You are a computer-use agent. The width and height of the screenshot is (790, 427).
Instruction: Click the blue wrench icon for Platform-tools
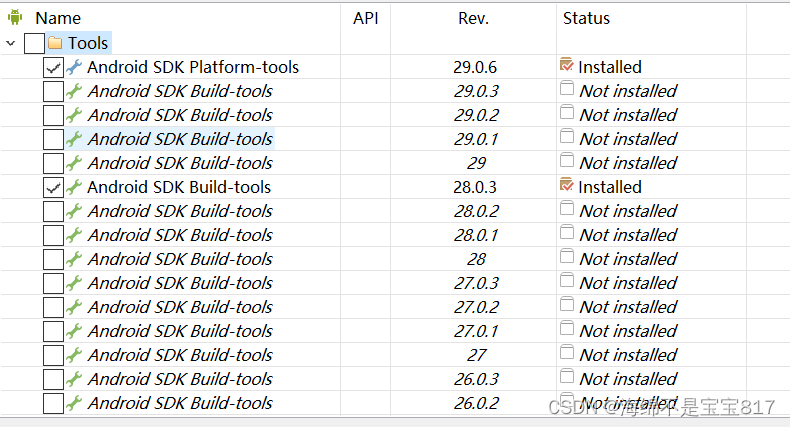coord(74,67)
